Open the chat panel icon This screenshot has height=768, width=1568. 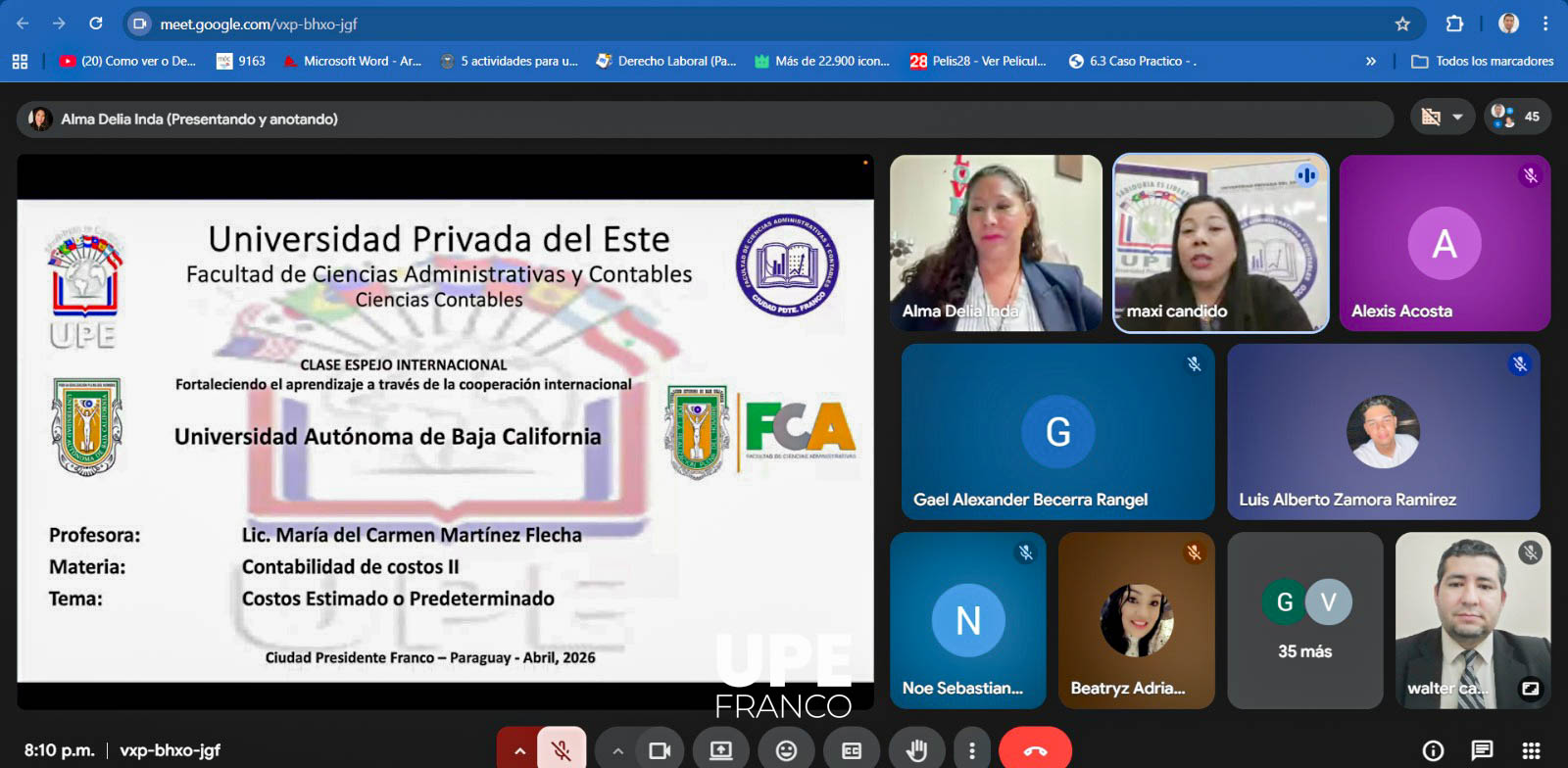coord(1482,750)
